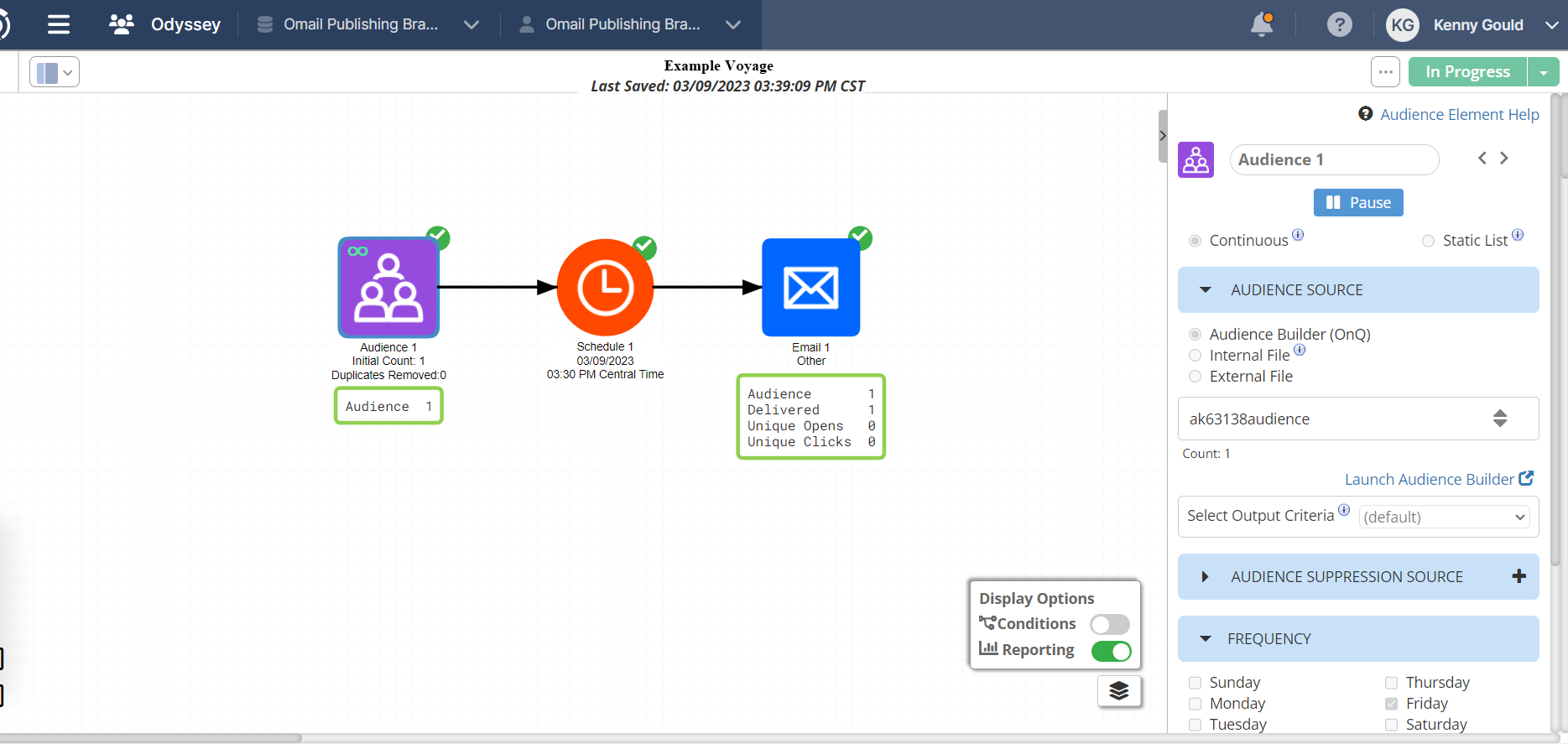Viewport: 1568px width, 744px height.
Task: Turn on the Conditions display toggle
Action: pos(1109,624)
